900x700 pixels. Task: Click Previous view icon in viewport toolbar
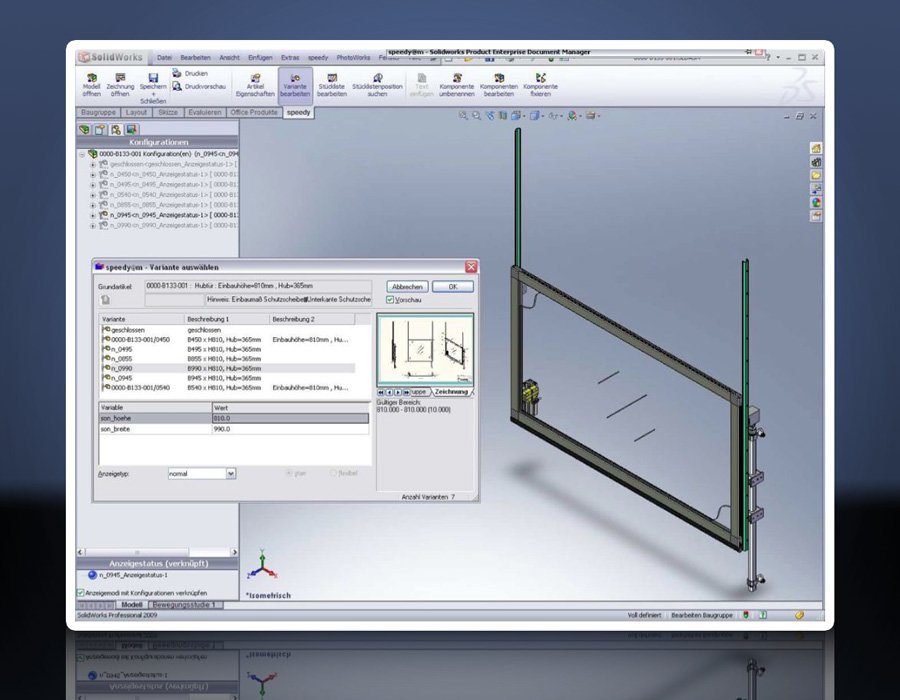[x=490, y=116]
